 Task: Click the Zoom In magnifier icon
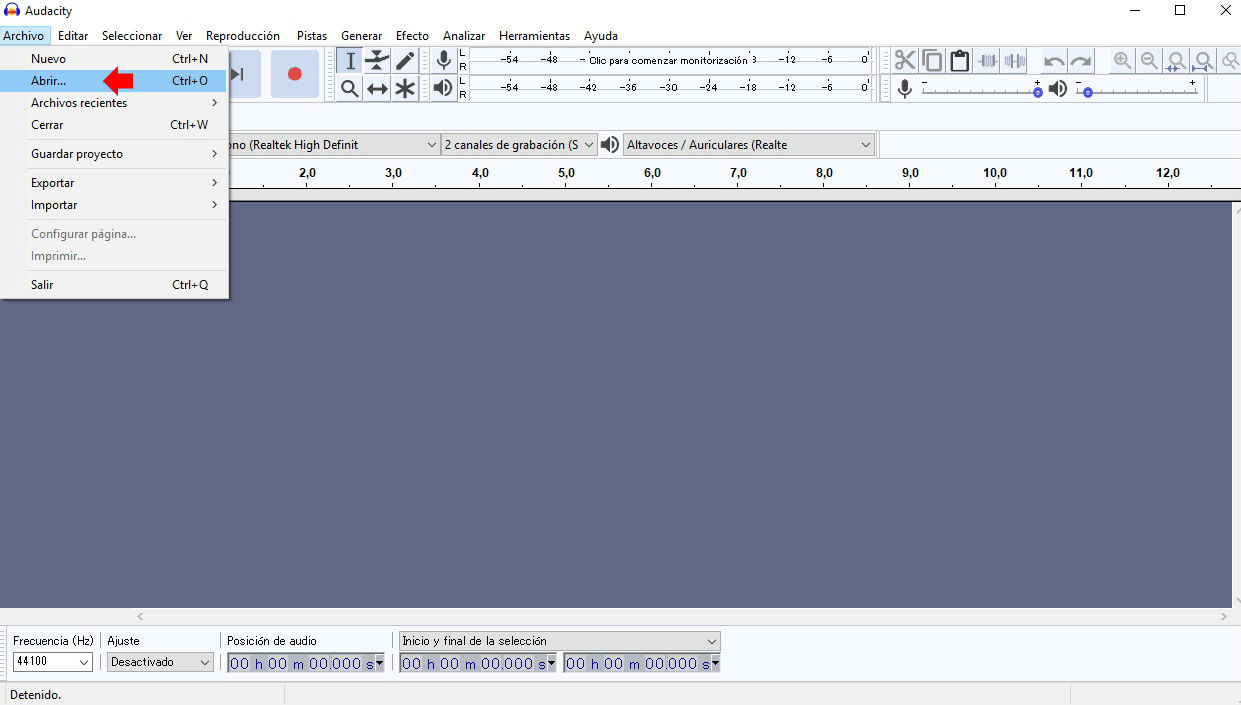[x=1123, y=61]
